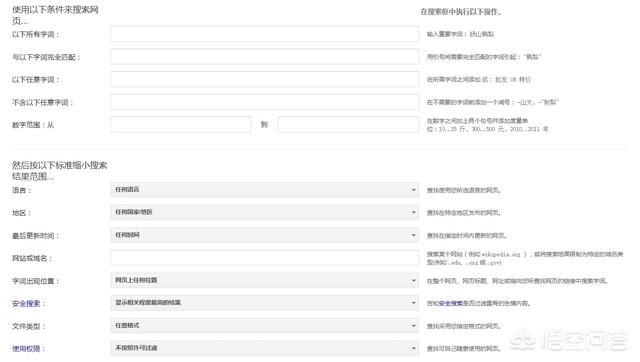Click the 以下所有字词 input field

click(264, 34)
